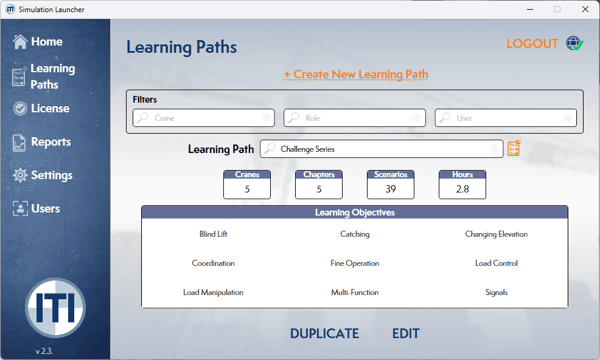This screenshot has height=360, width=600.
Task: Minimize the Simulation Launcher window
Action: [530, 9]
